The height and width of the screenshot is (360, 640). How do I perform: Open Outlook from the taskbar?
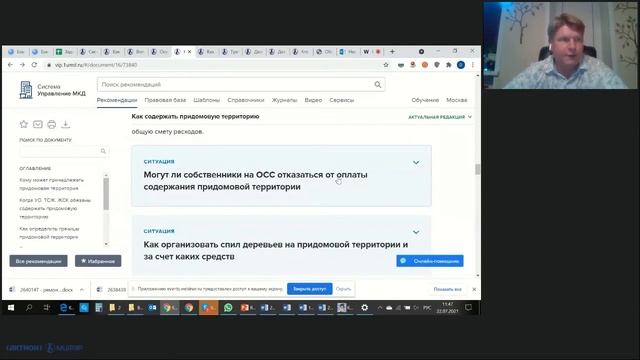[x=153, y=308]
